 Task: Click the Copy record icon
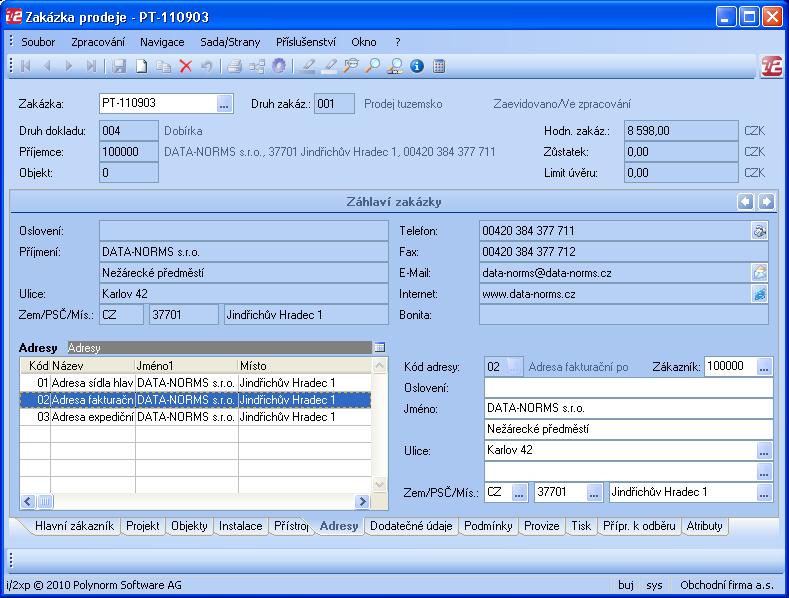(164, 66)
